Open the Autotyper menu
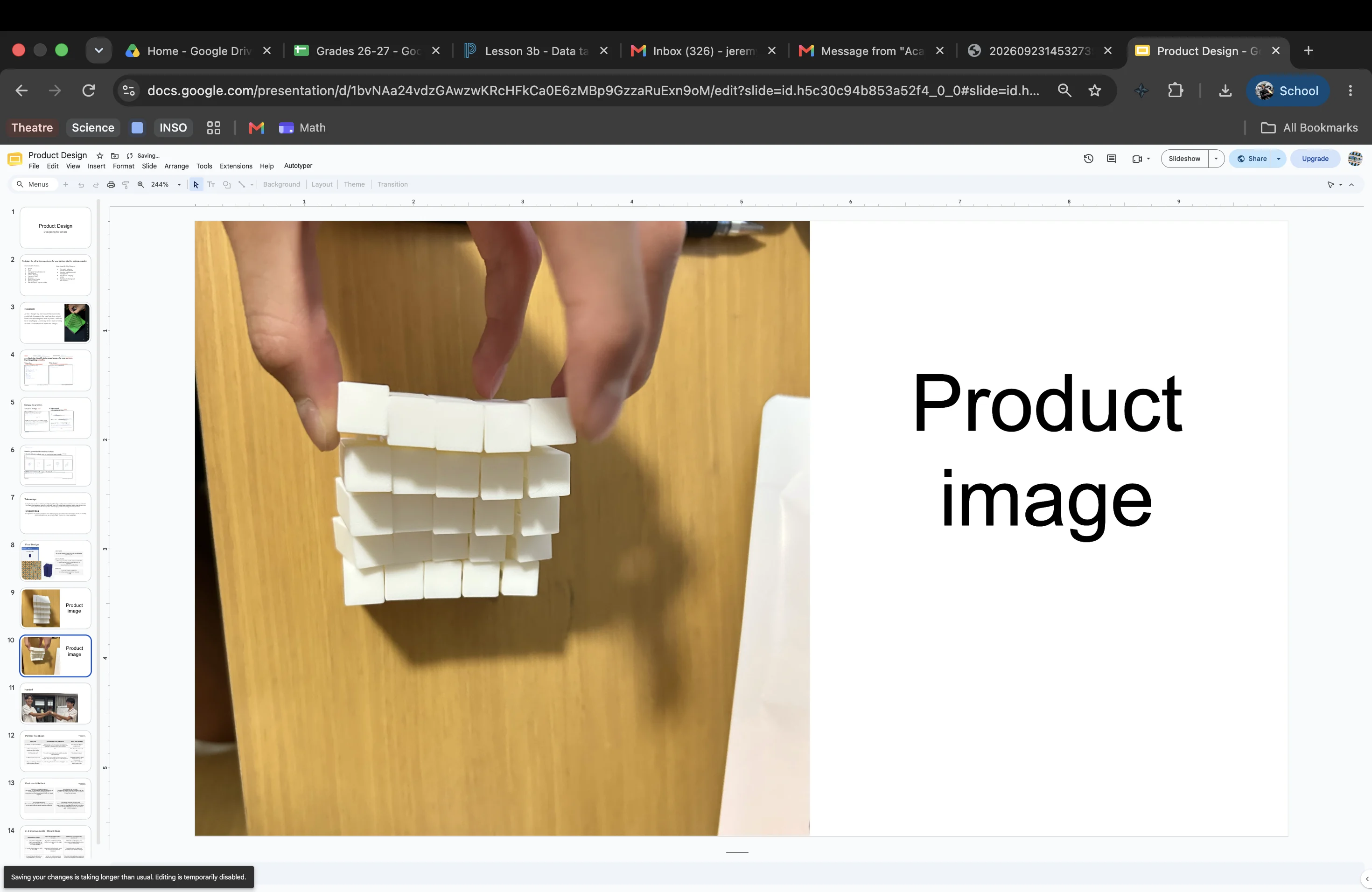 [298, 165]
